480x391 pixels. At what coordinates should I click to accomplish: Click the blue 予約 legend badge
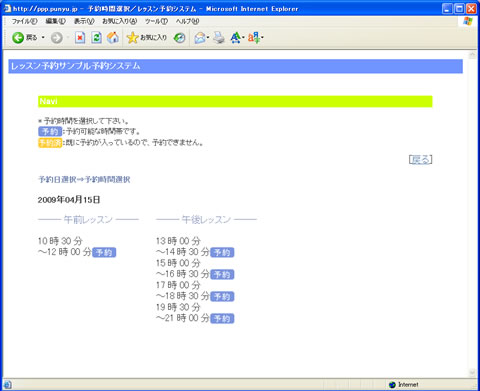[x=50, y=131]
